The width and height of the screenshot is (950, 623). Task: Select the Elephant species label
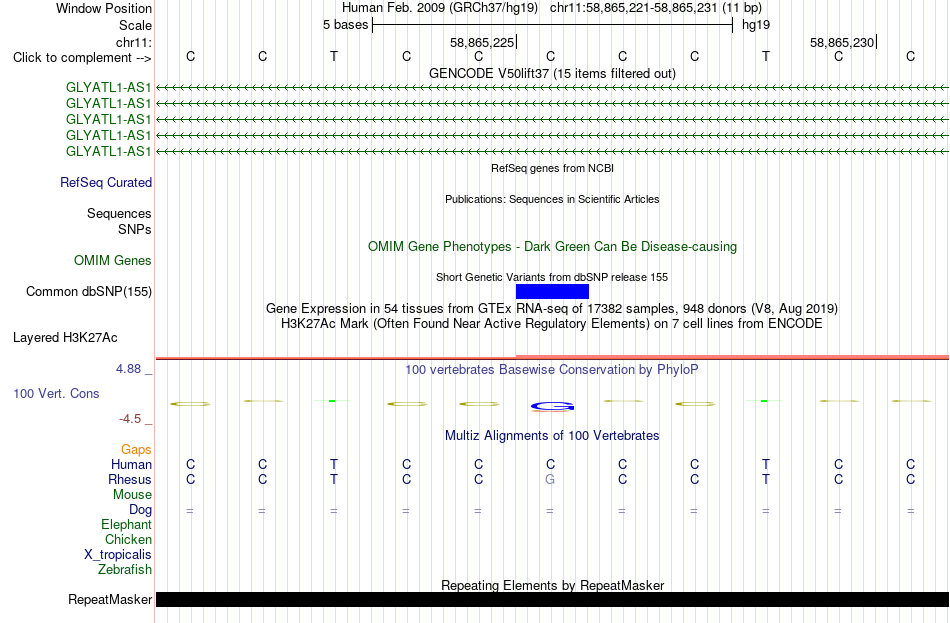[126, 525]
